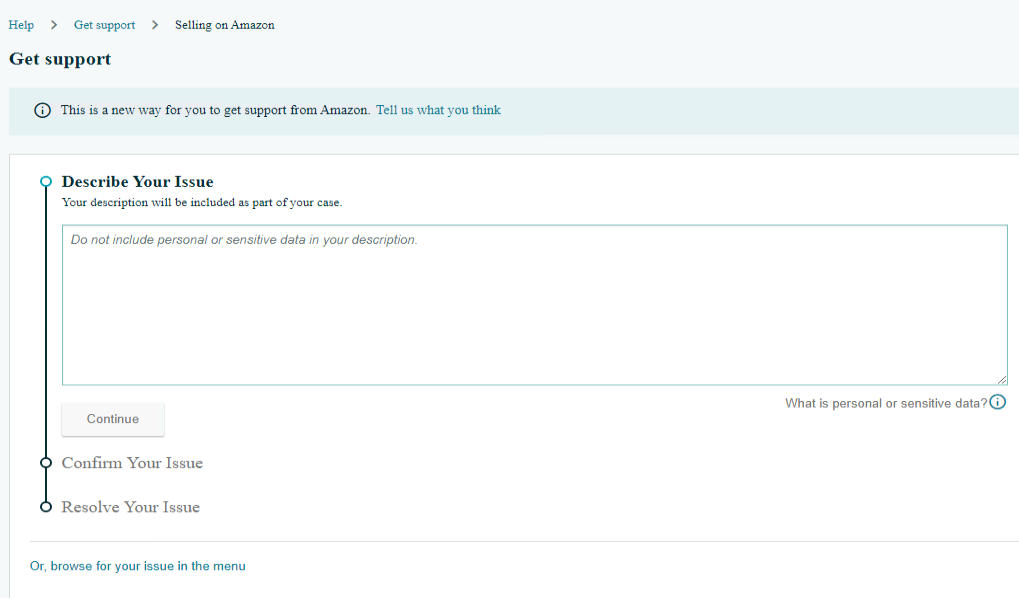Click the Describe Your Issue step heading

137,182
